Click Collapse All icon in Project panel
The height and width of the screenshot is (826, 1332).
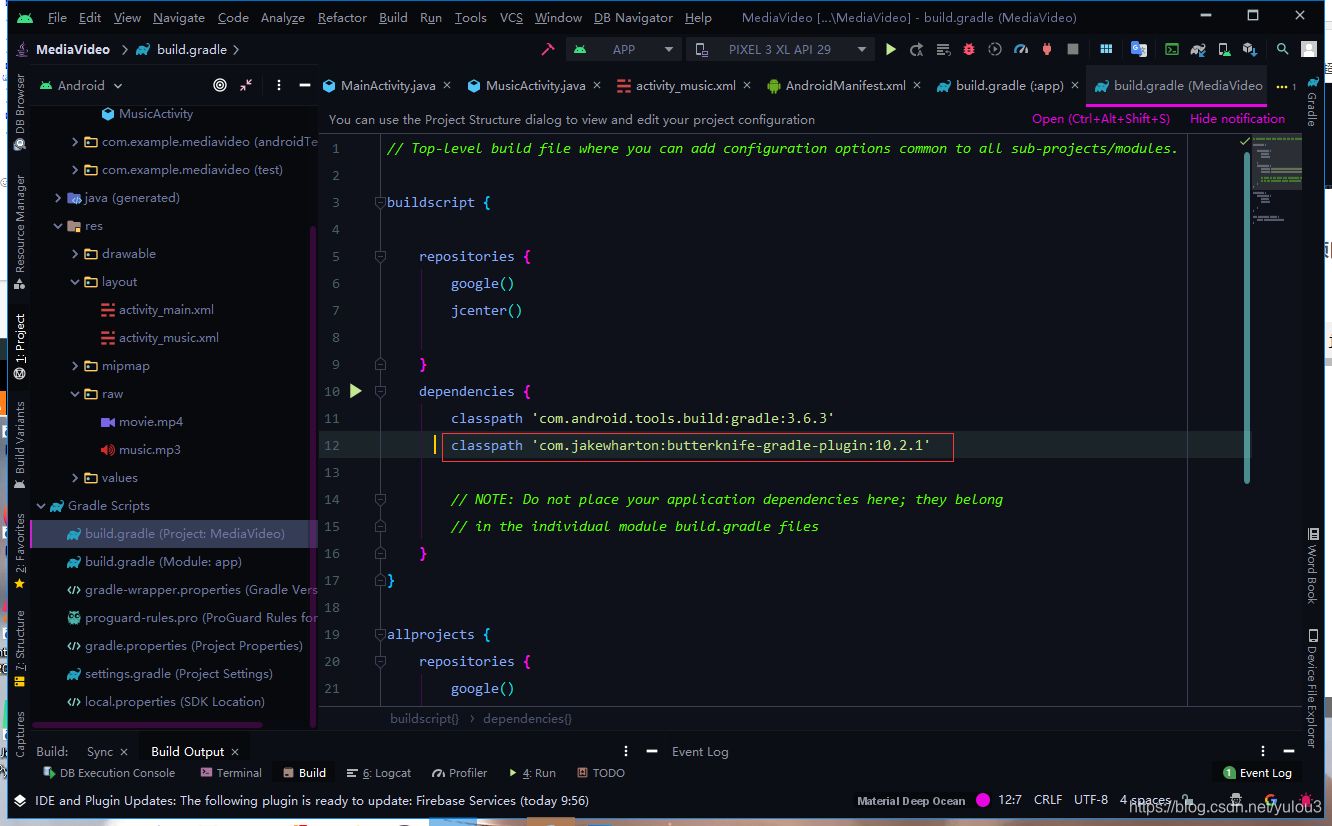click(246, 86)
